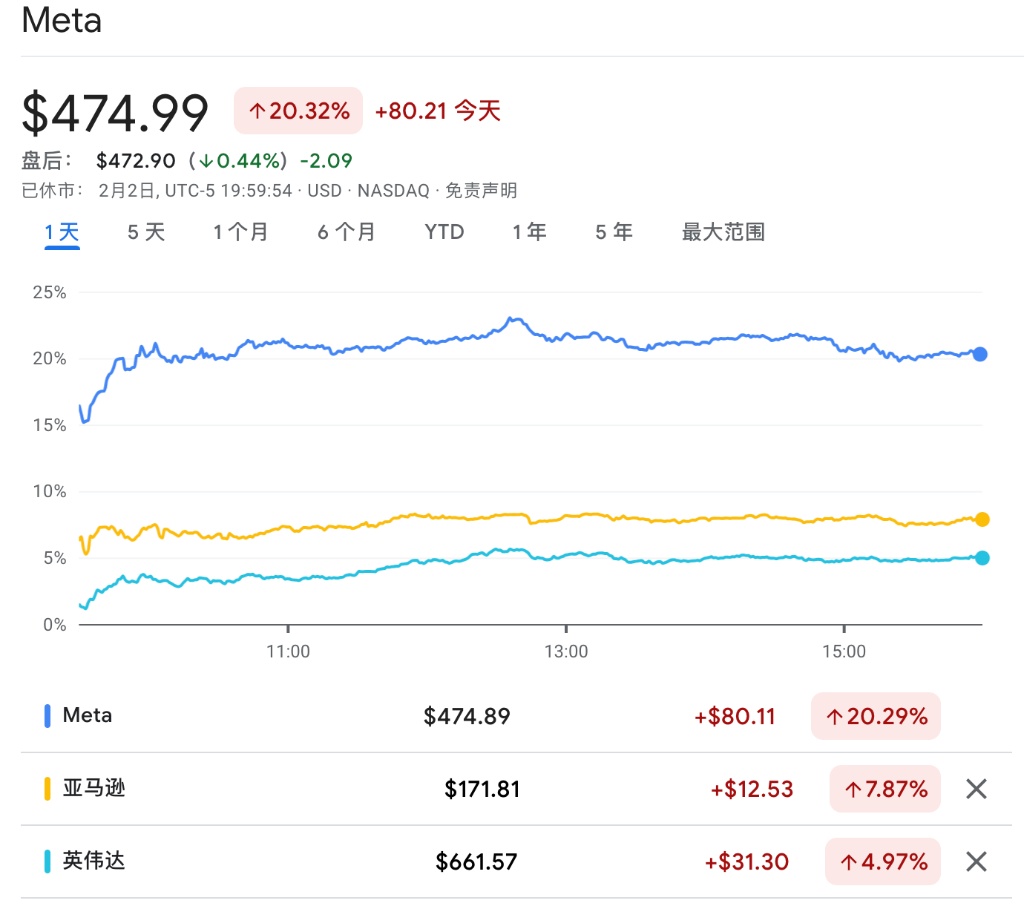Click the 20.32% change badge beside price
Image resolution: width=1024 pixels, height=905 pixels.
point(298,111)
